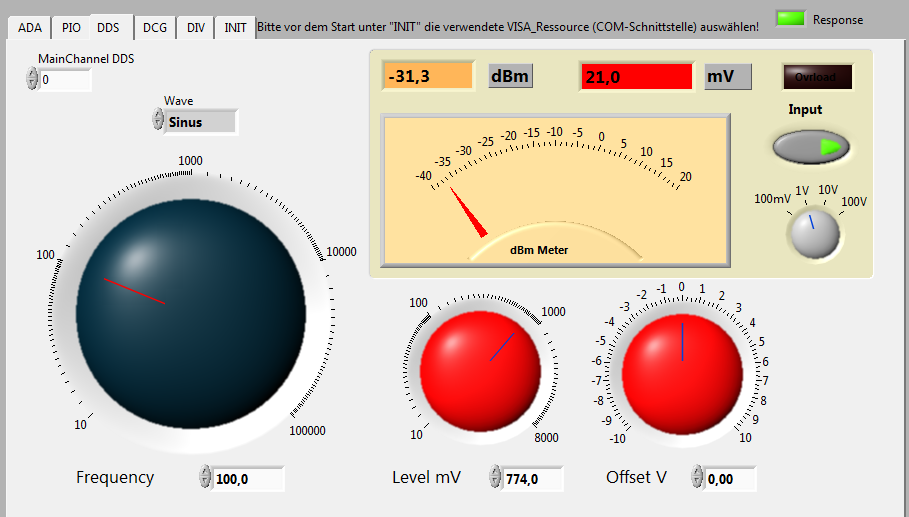909x517 pixels.
Task: Click the dBm unit button
Action: (510, 76)
